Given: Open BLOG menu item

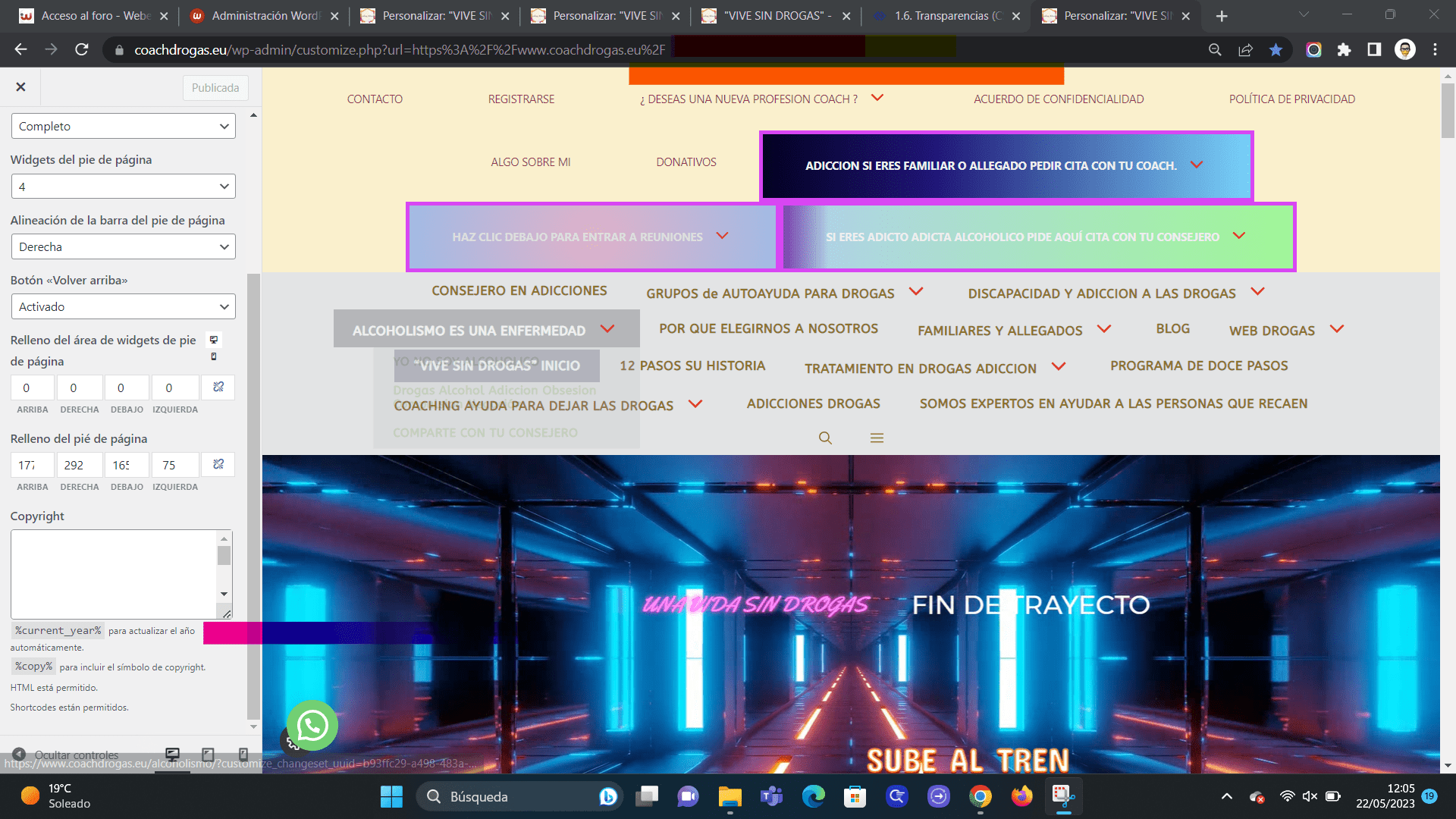Looking at the screenshot, I should (x=1172, y=328).
